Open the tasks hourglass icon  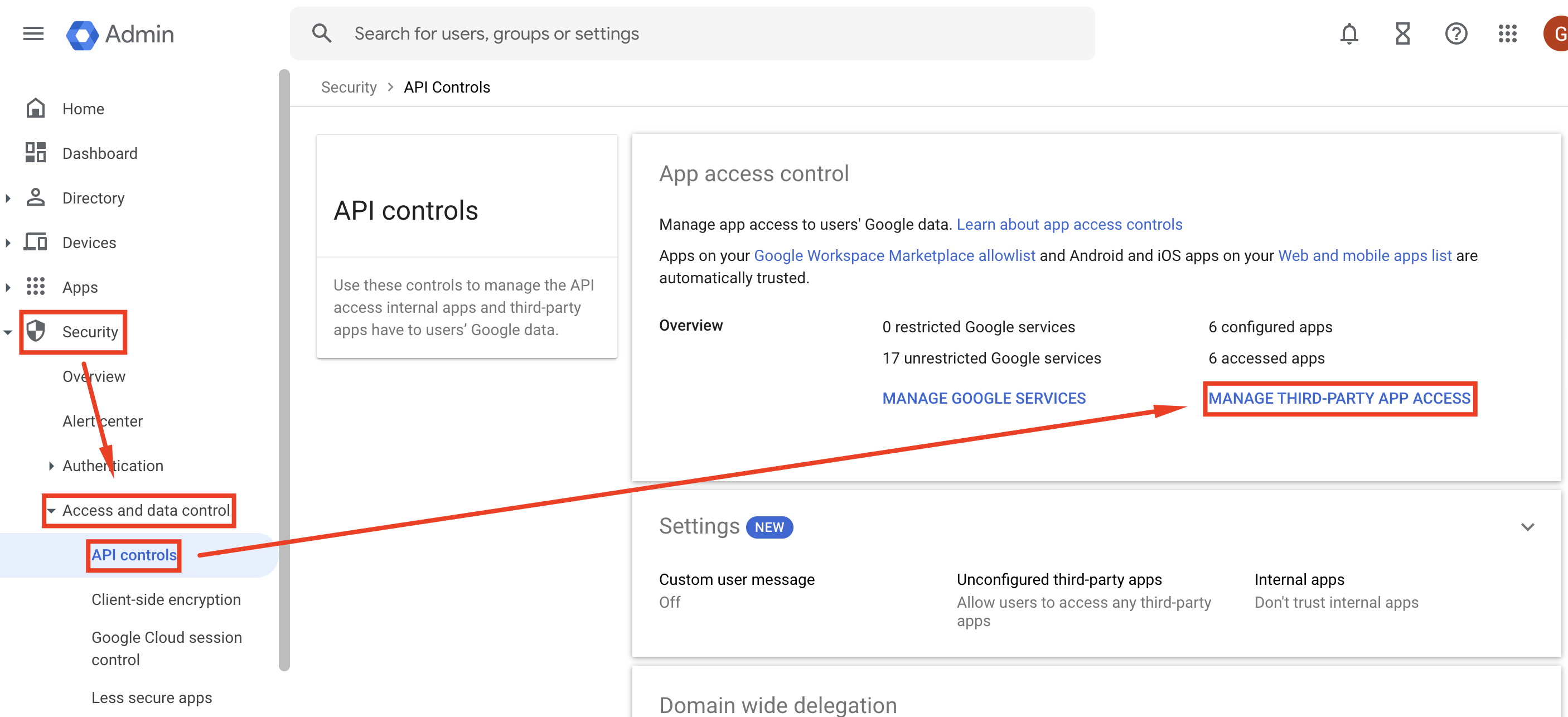pyautogui.click(x=1402, y=34)
